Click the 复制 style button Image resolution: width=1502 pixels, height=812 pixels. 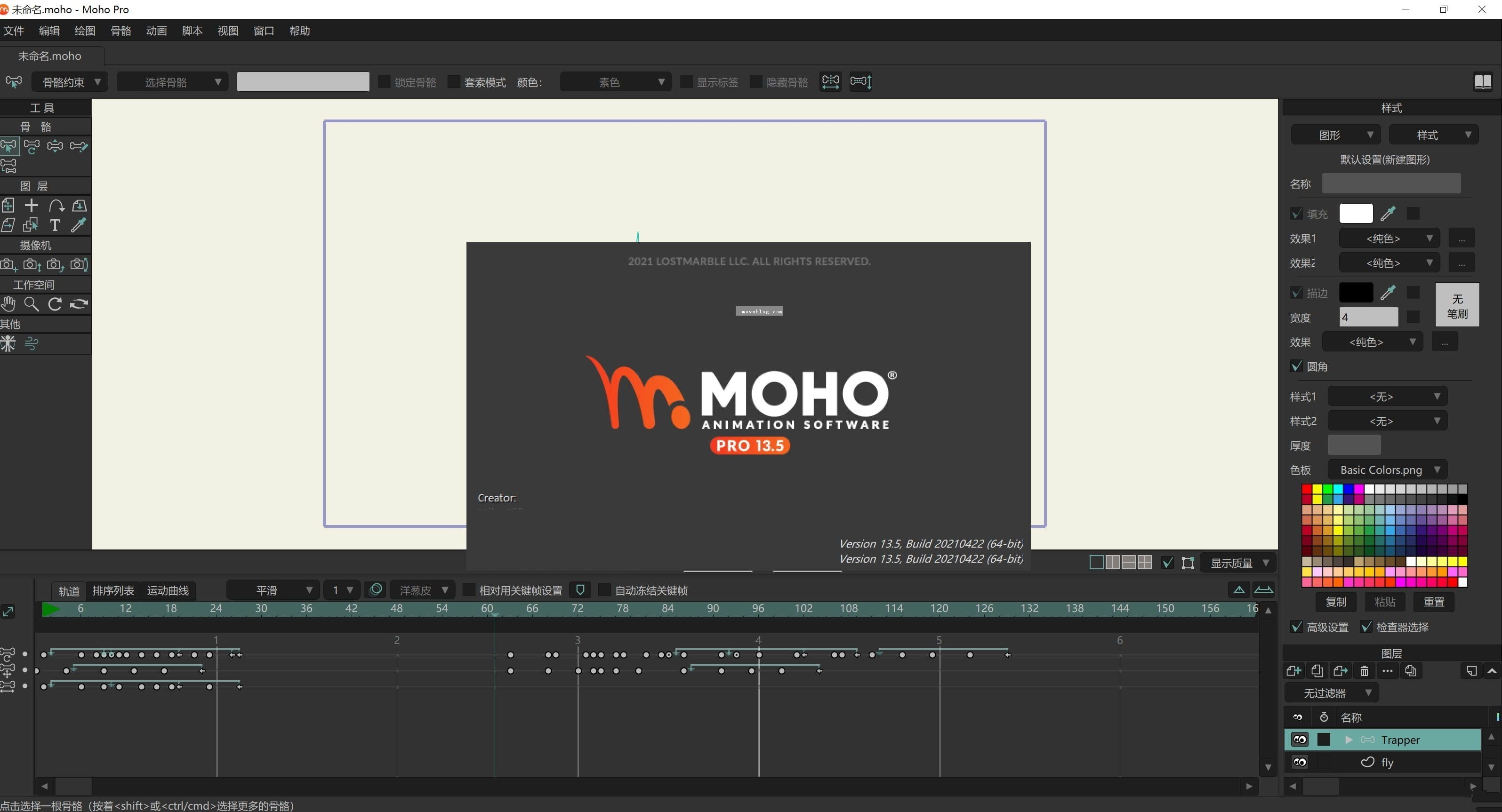[1336, 602]
